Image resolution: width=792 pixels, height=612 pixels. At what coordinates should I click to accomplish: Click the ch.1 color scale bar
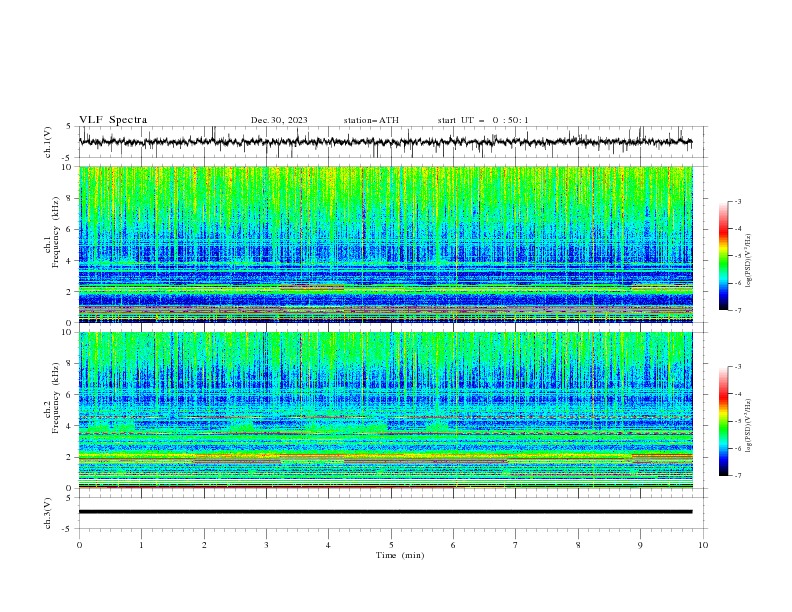(723, 255)
